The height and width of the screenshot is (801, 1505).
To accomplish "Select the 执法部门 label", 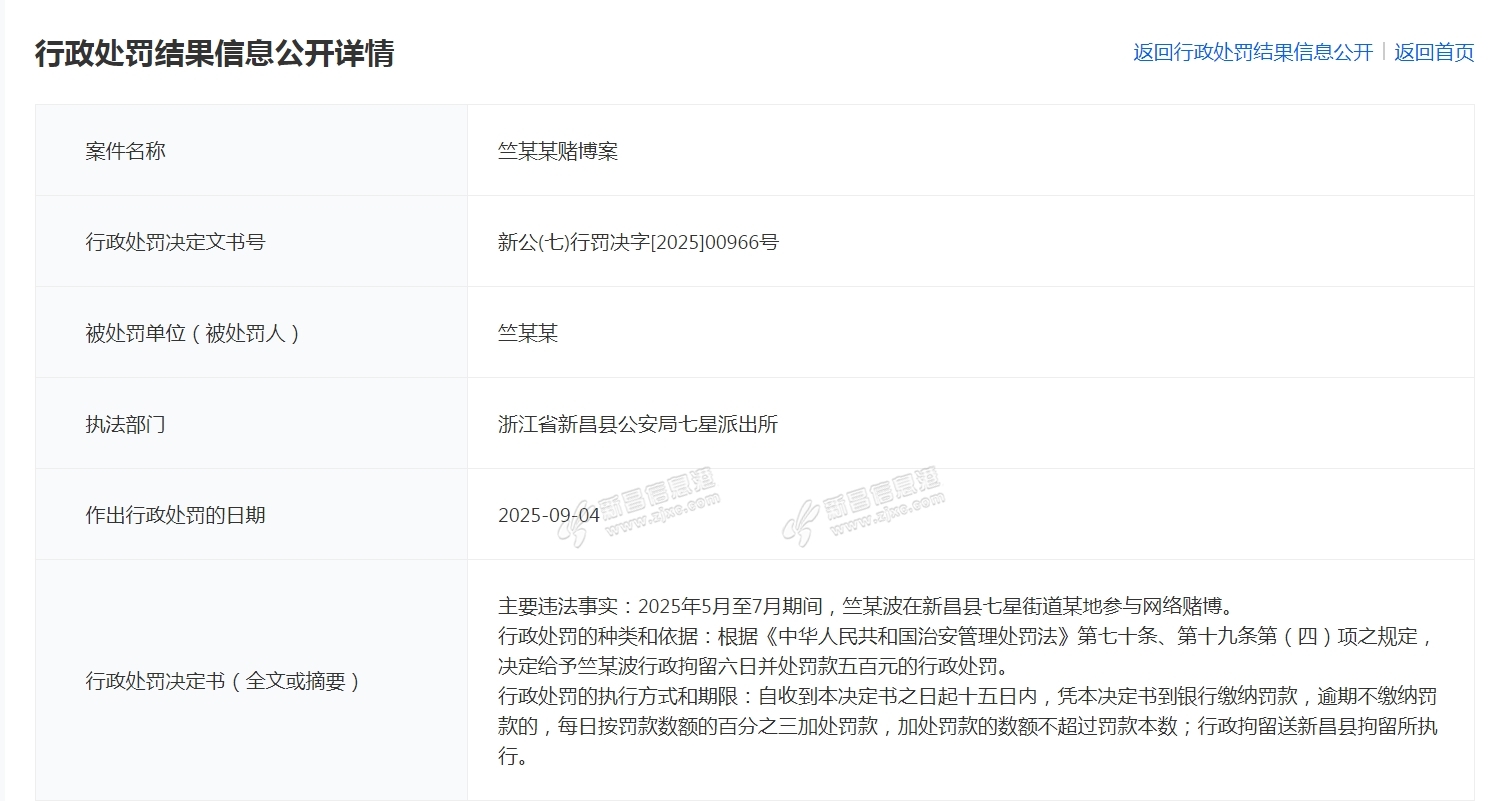I will (x=126, y=424).
